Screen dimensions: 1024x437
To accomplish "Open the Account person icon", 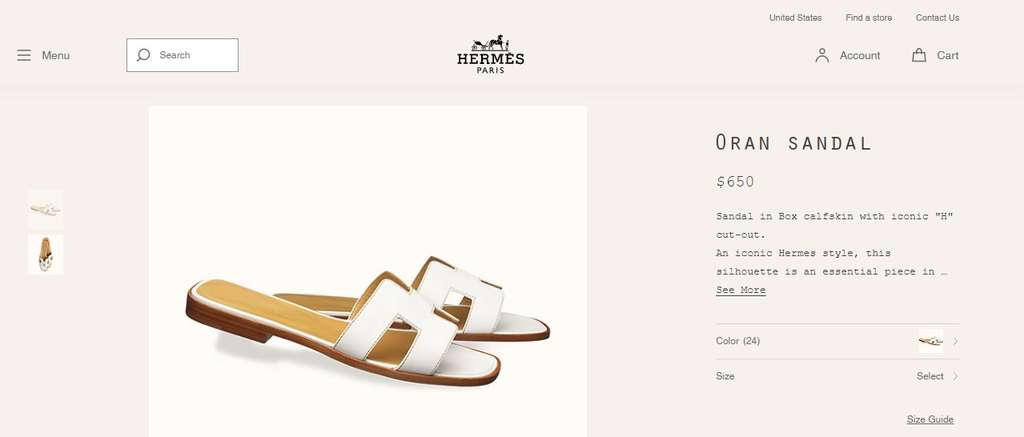I will [x=822, y=56].
